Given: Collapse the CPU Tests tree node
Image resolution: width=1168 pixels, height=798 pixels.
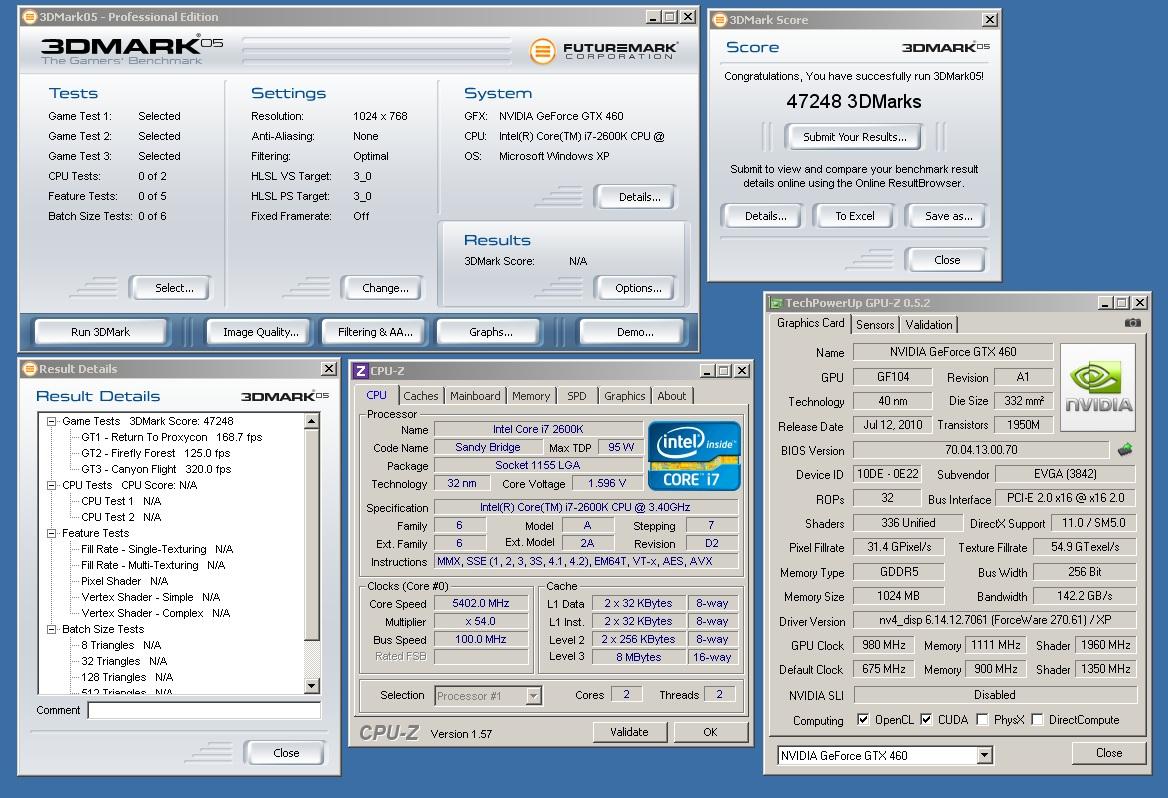Looking at the screenshot, I should click(51, 485).
